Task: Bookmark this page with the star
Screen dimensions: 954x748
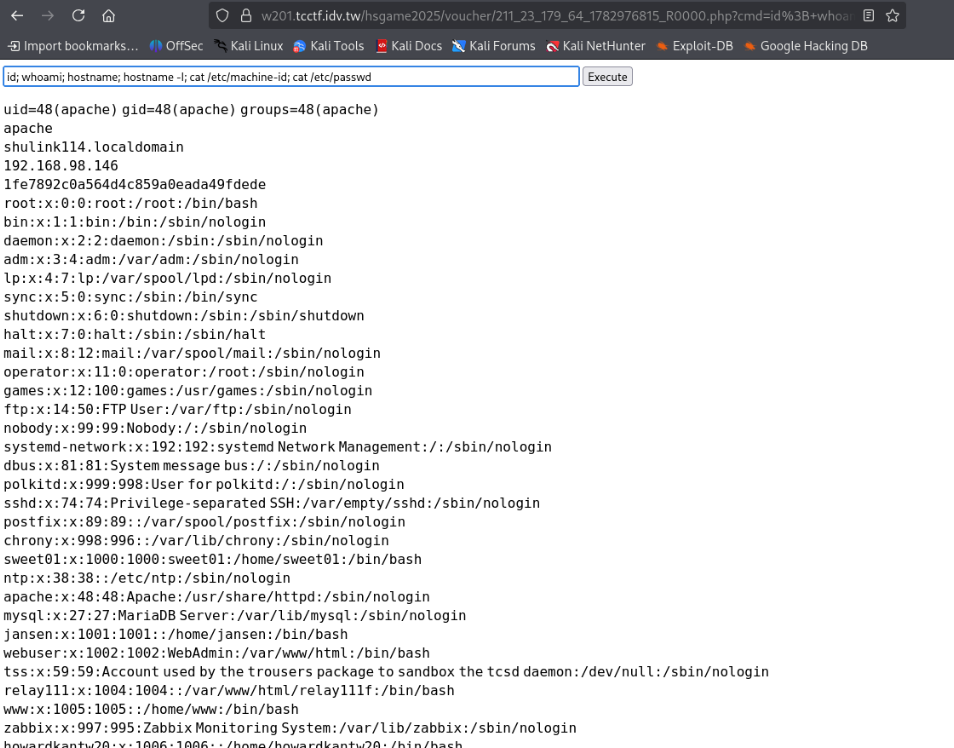Action: tap(893, 16)
